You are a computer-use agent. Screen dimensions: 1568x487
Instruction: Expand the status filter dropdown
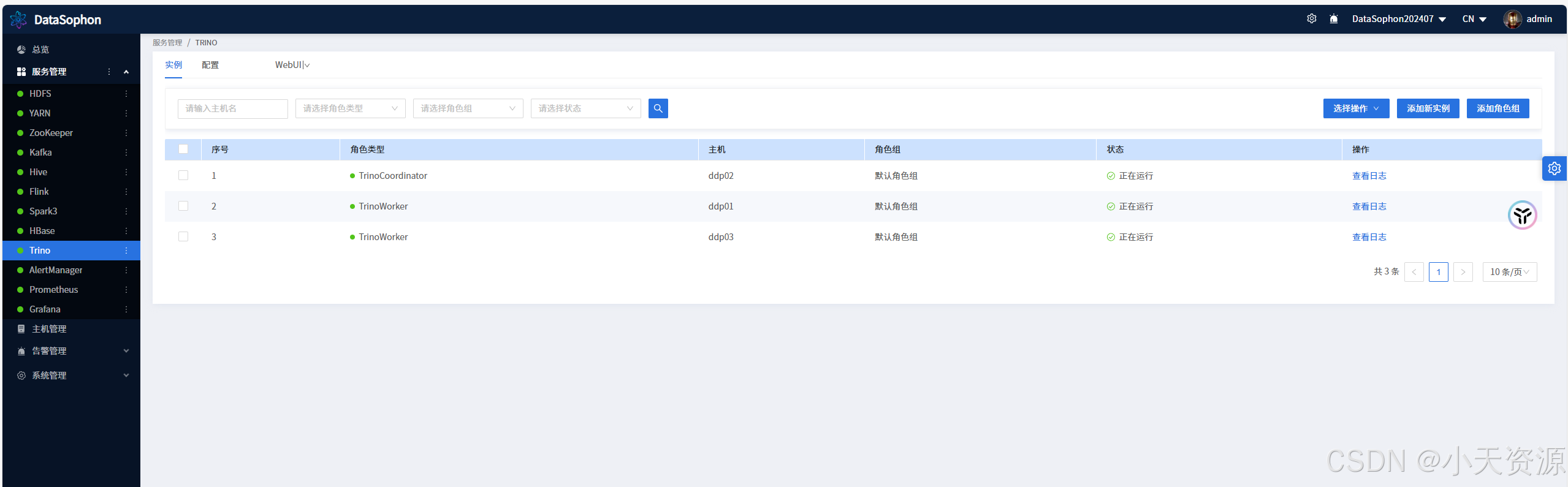pos(585,108)
